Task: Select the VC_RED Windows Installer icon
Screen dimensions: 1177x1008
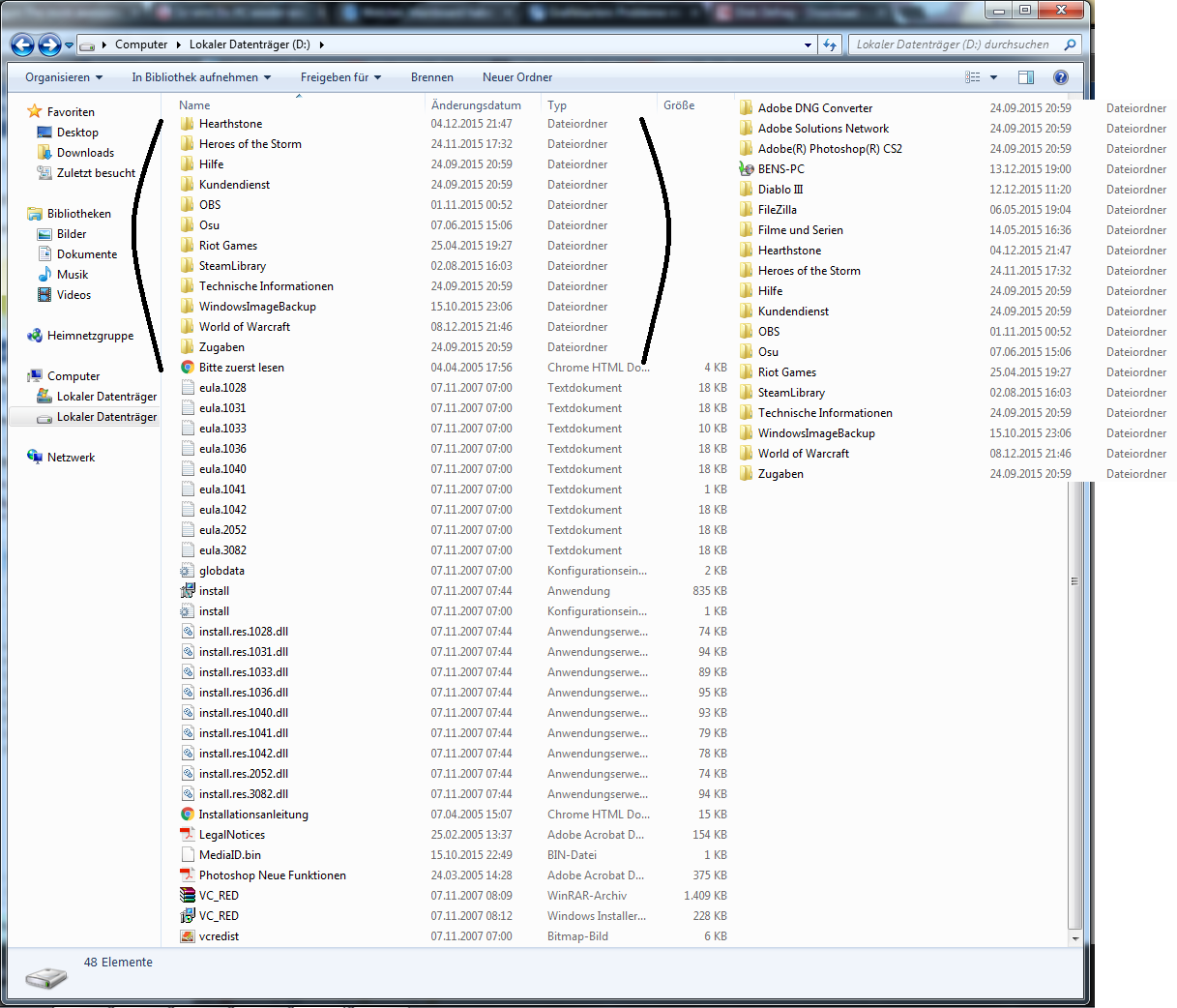Action: (x=188, y=916)
